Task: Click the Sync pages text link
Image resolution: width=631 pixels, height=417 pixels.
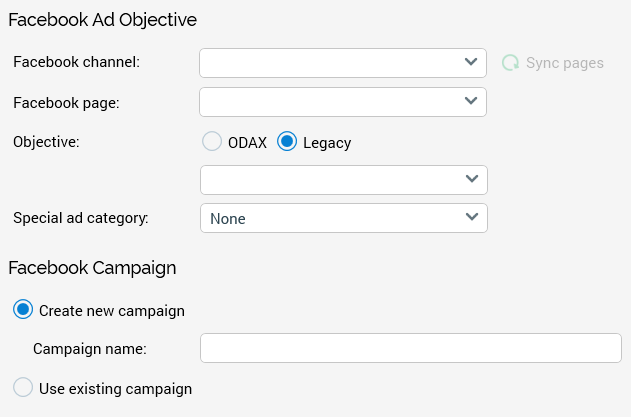Action: pyautogui.click(x=565, y=63)
